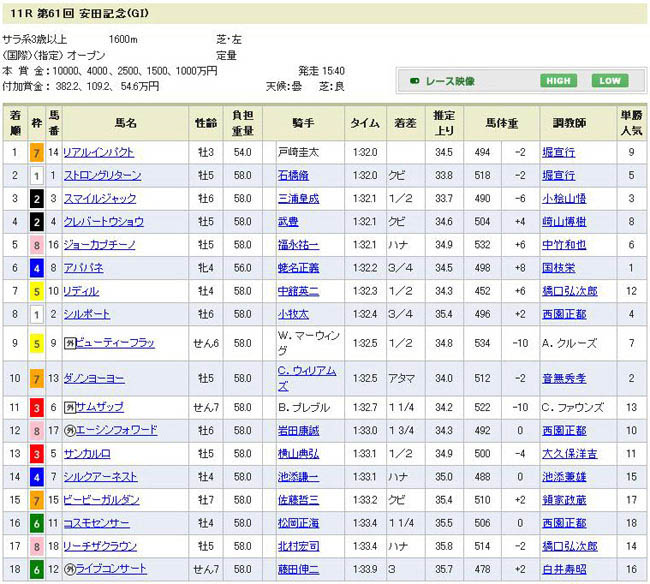Play the race video in HIGH quality
650x584 pixels.
559,81
